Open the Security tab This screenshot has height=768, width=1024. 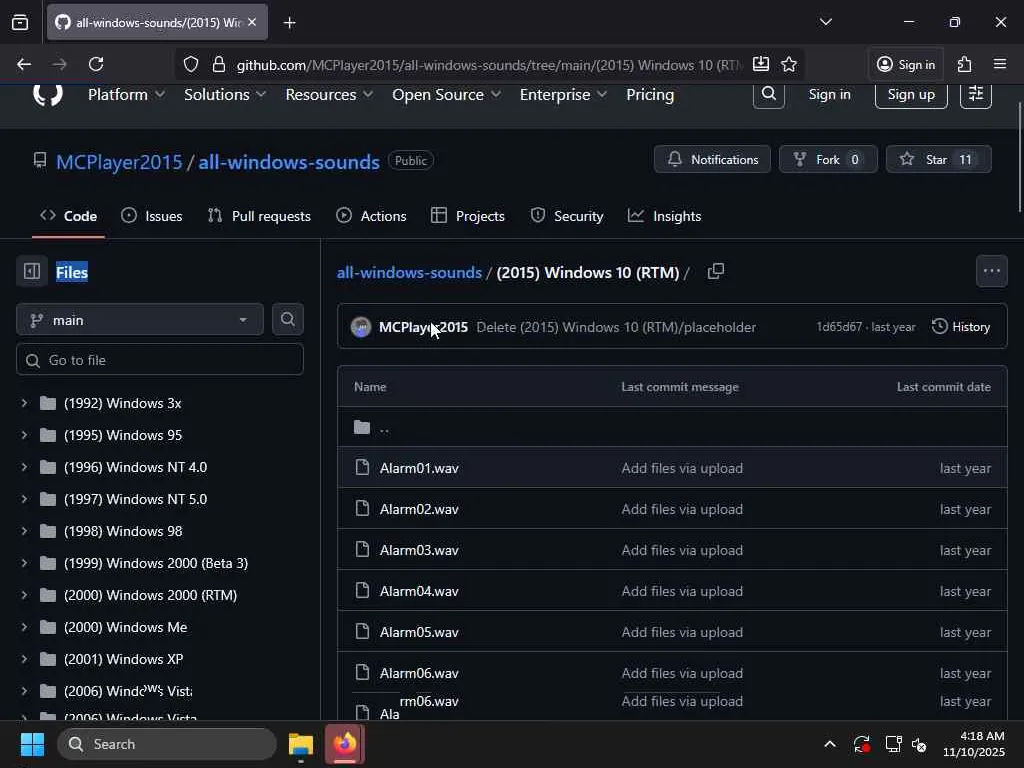[567, 216]
